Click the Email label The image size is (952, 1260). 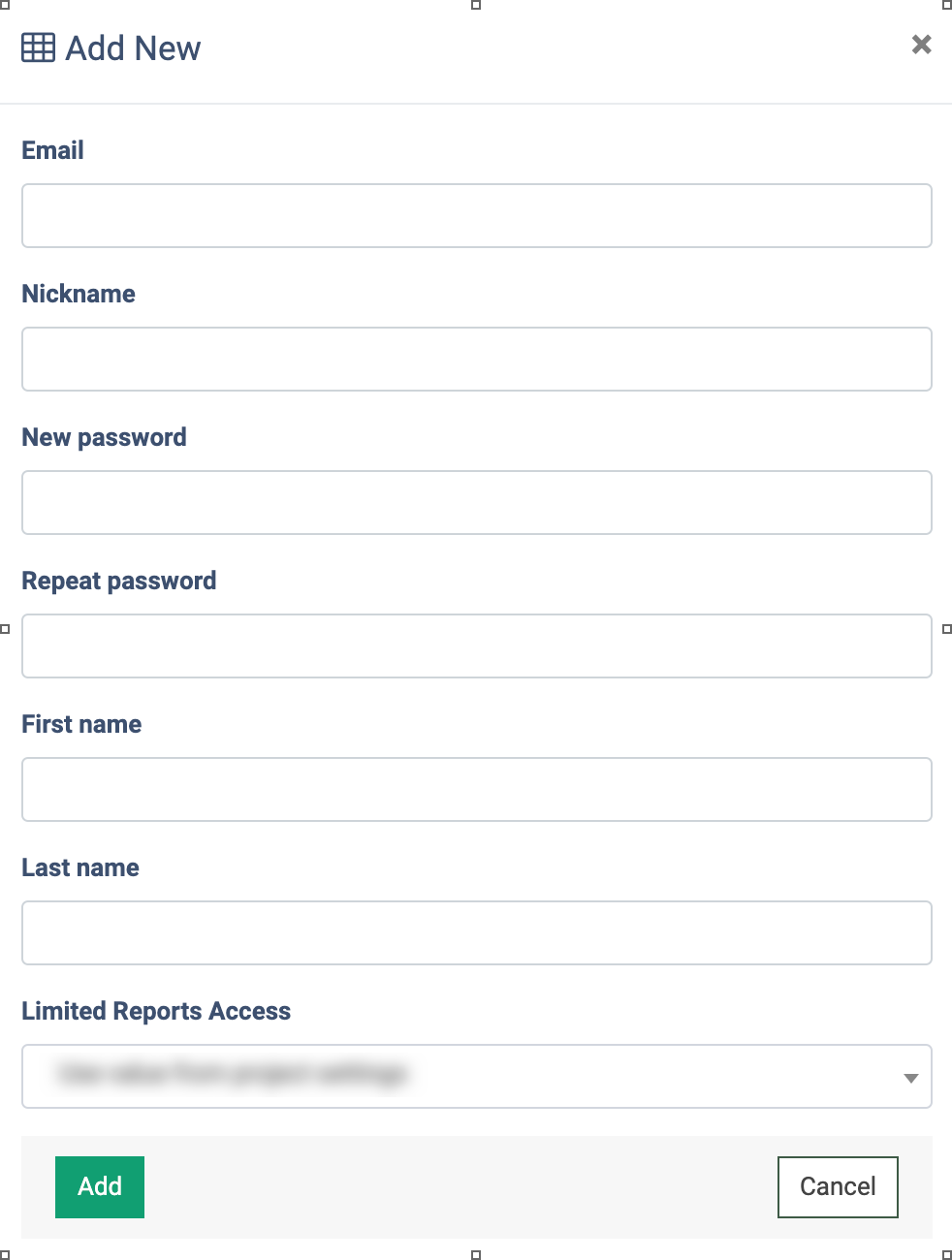pos(53,150)
